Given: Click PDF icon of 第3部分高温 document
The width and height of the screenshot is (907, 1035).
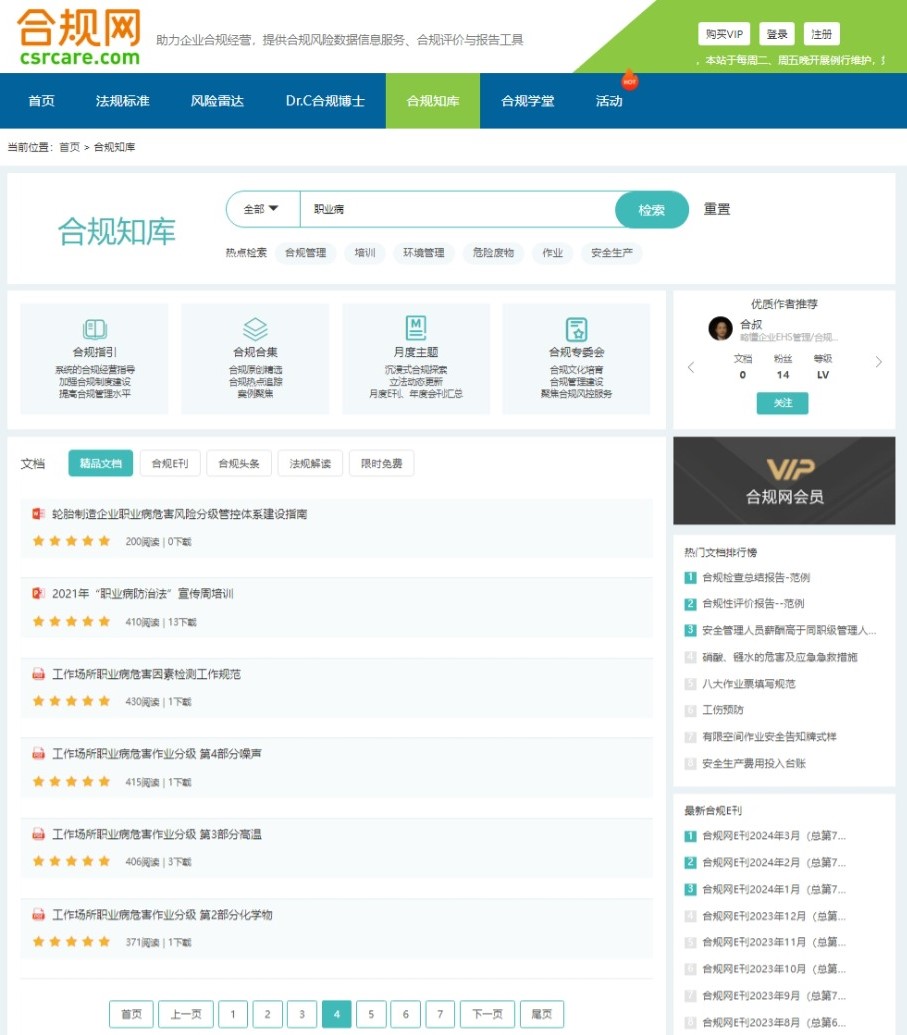Looking at the screenshot, I should [x=38, y=834].
